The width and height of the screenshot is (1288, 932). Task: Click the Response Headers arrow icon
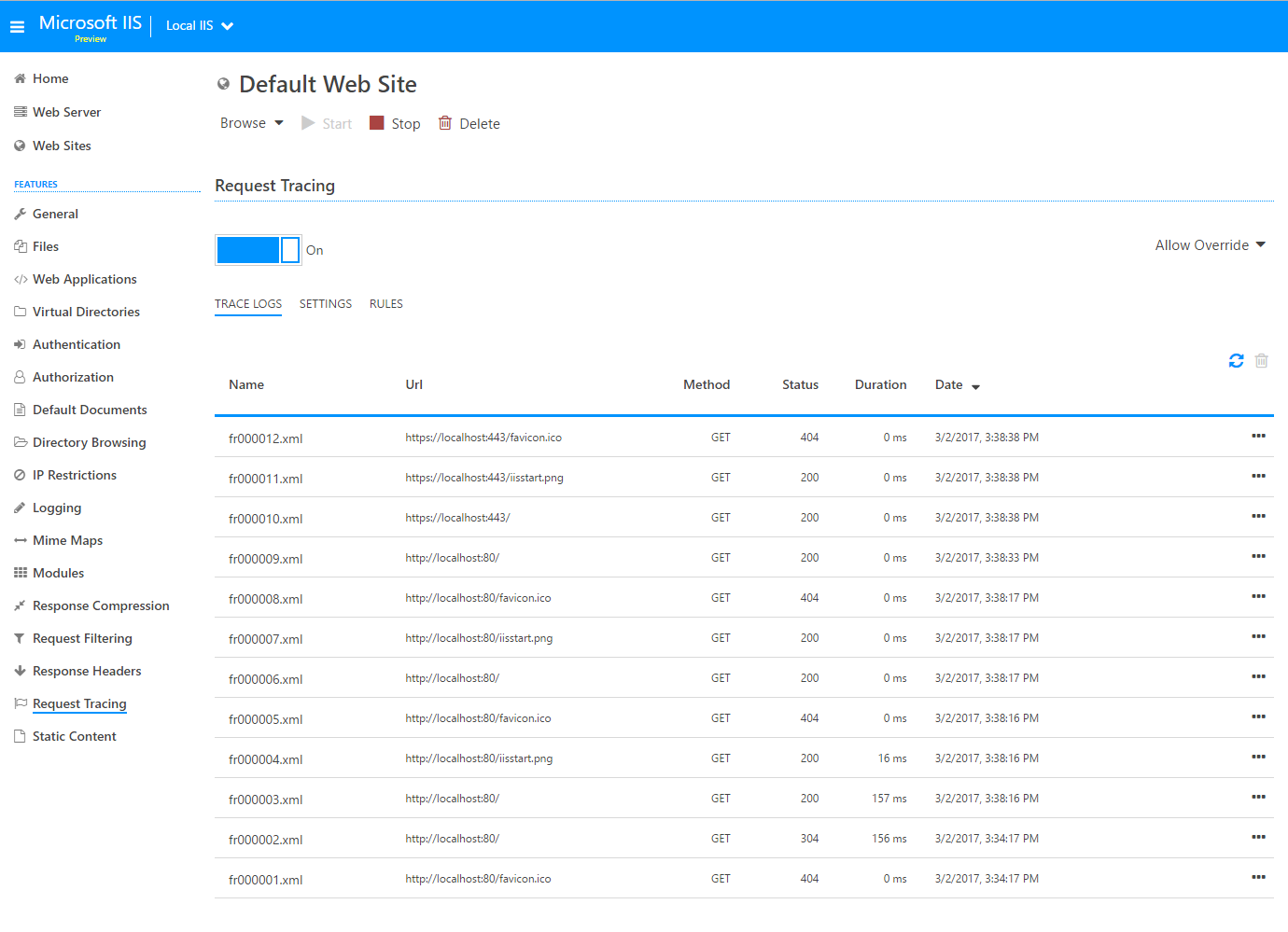(x=20, y=671)
